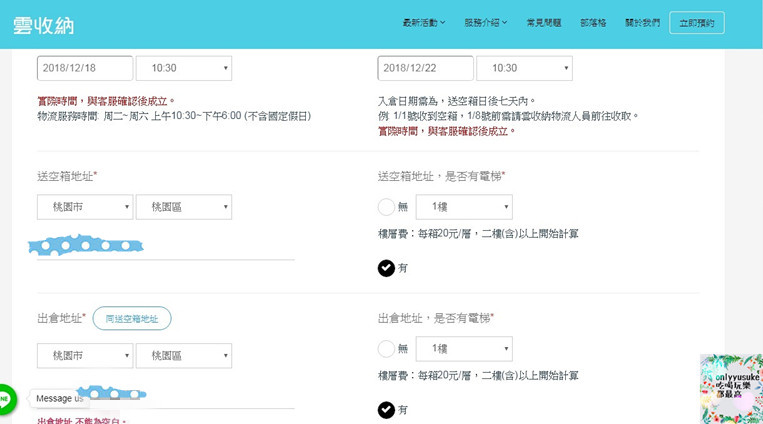Select 有 radio for 送空箱地址 elevator
Image resolution: width=763 pixels, height=424 pixels.
[x=386, y=268]
